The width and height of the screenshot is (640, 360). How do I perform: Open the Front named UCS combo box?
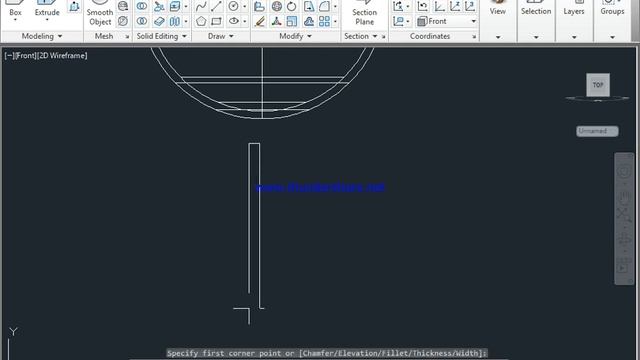point(447,21)
